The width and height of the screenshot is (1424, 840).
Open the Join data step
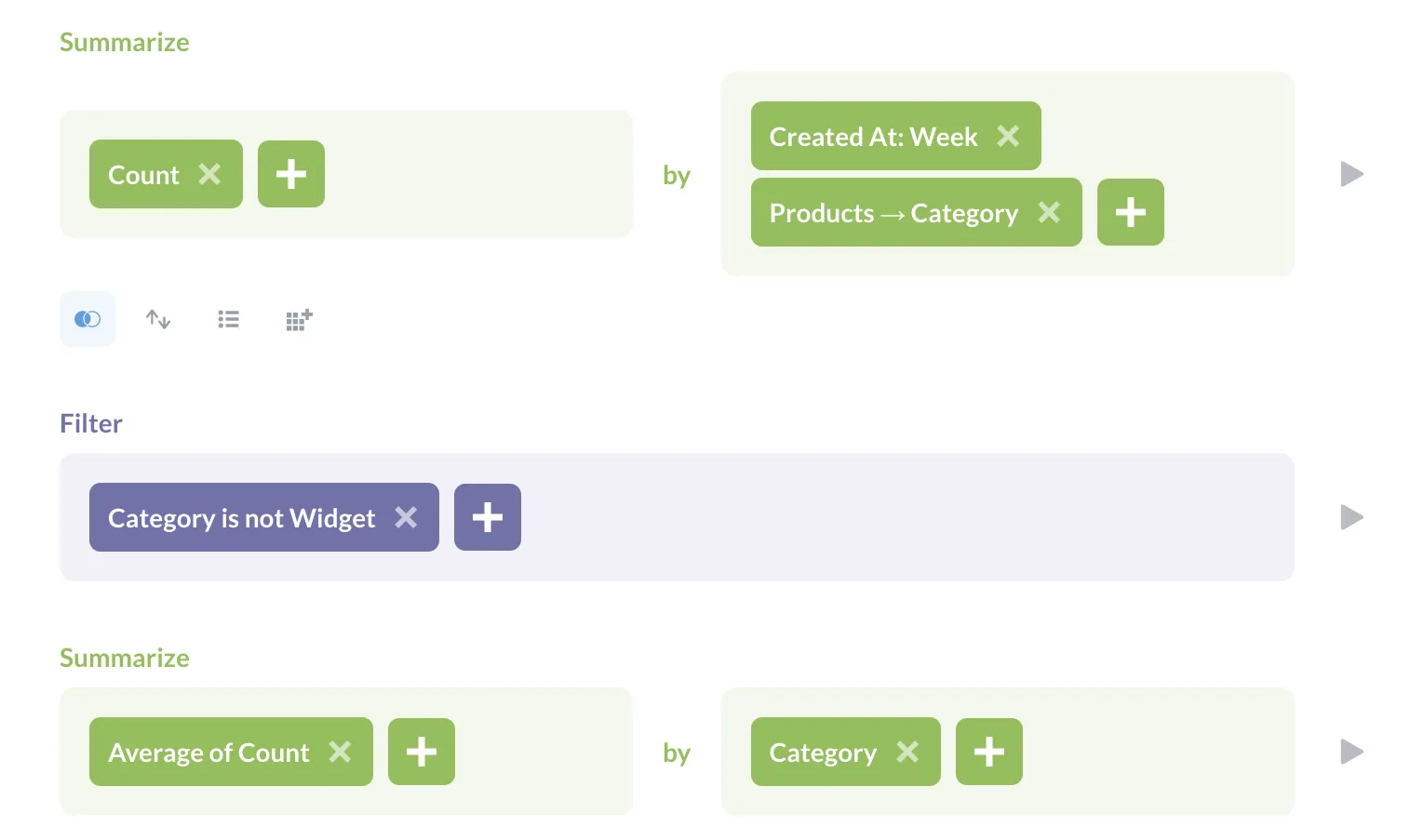[87, 319]
